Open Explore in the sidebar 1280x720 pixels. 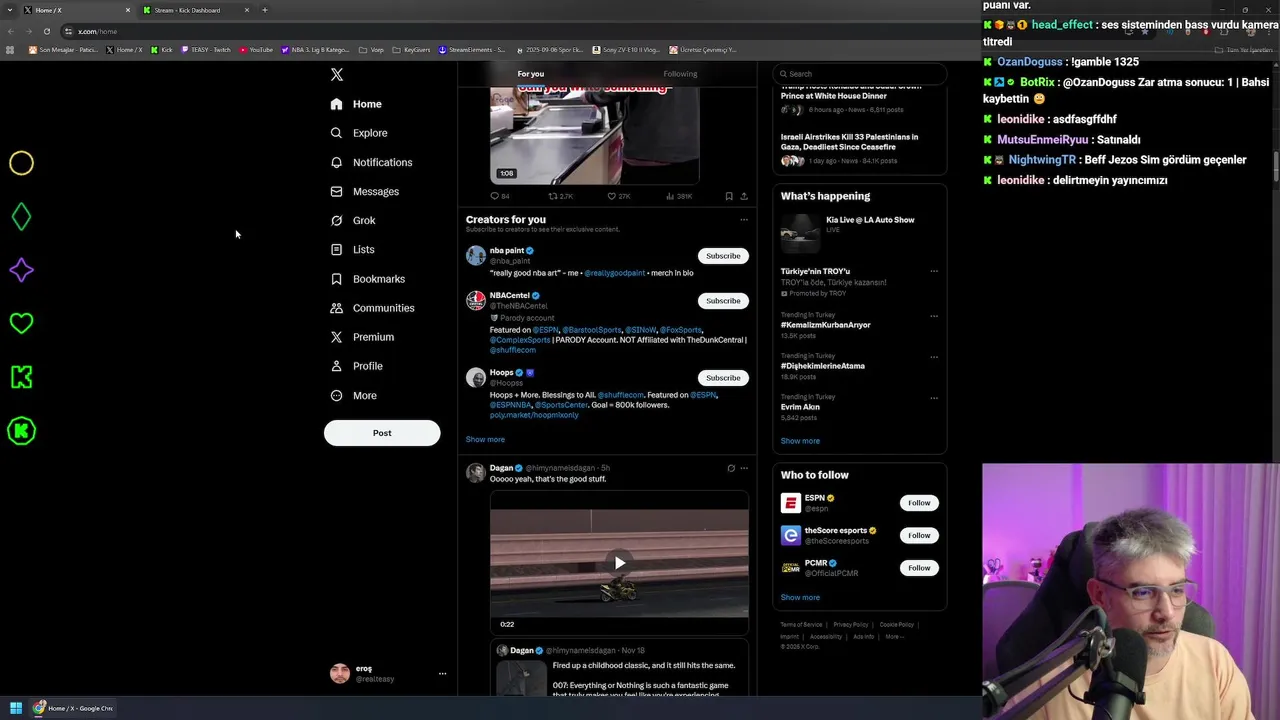[358, 133]
